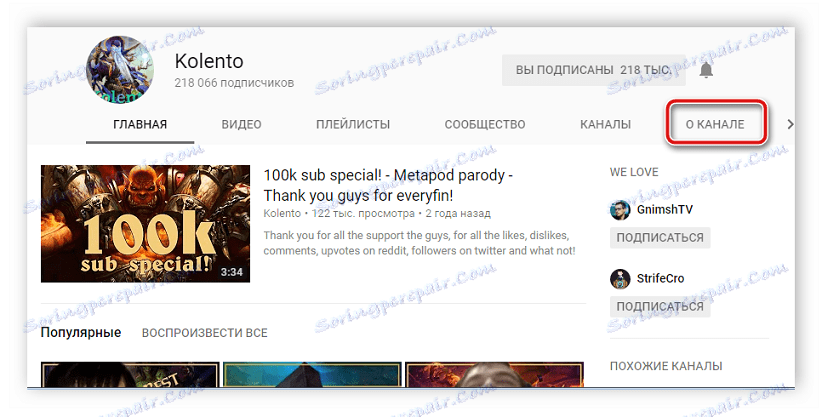Screen dimensions: 822x417
Task: Click the ВЫ ПОДПИСАНЫ 218 ТЫС. button
Action: (x=593, y=70)
